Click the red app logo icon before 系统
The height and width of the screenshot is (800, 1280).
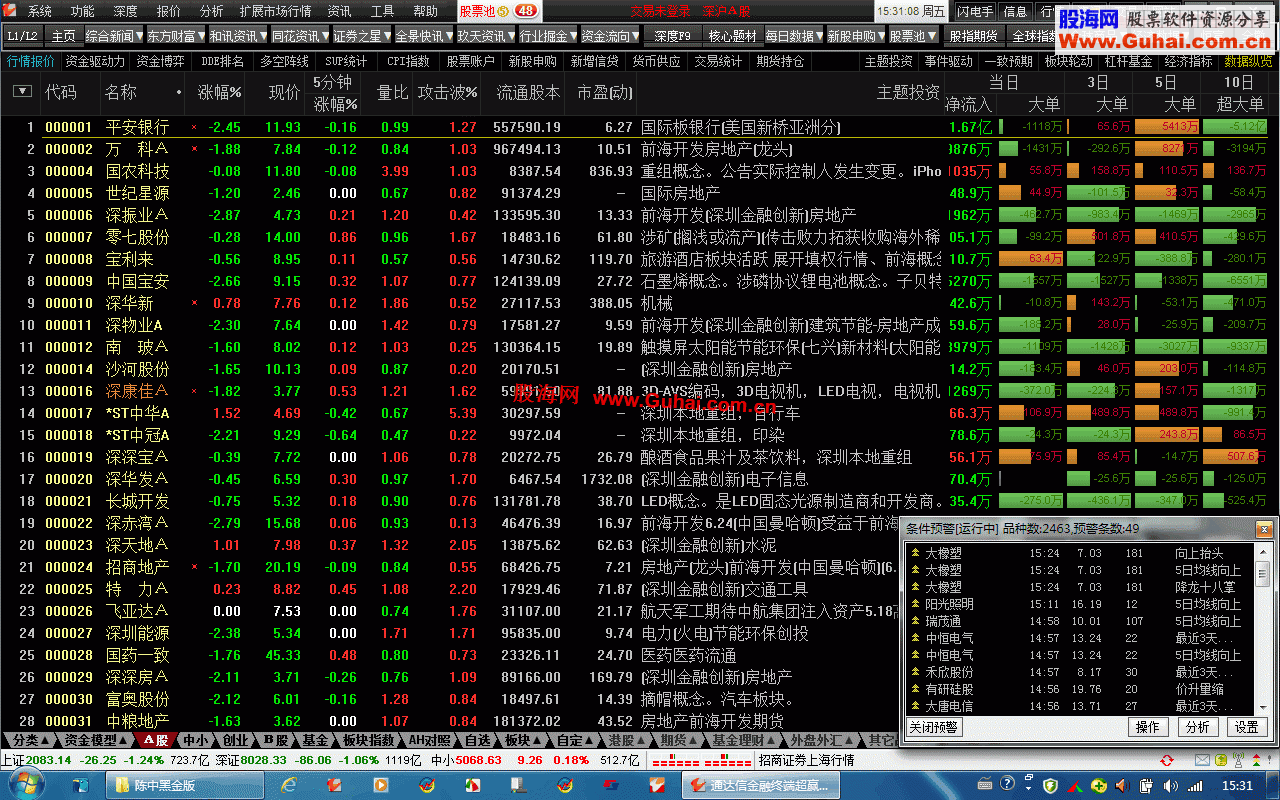point(10,11)
